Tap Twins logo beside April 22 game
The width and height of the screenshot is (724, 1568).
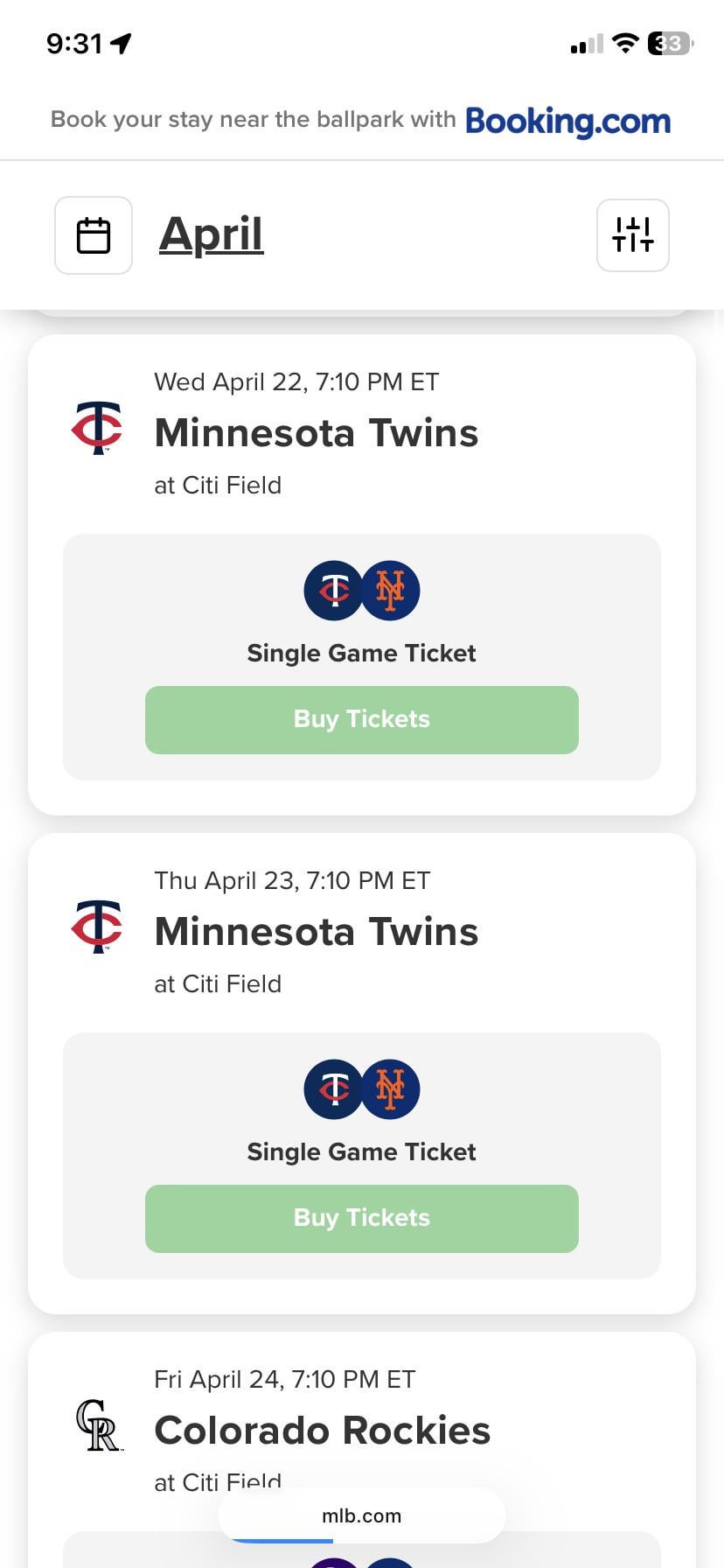[97, 428]
